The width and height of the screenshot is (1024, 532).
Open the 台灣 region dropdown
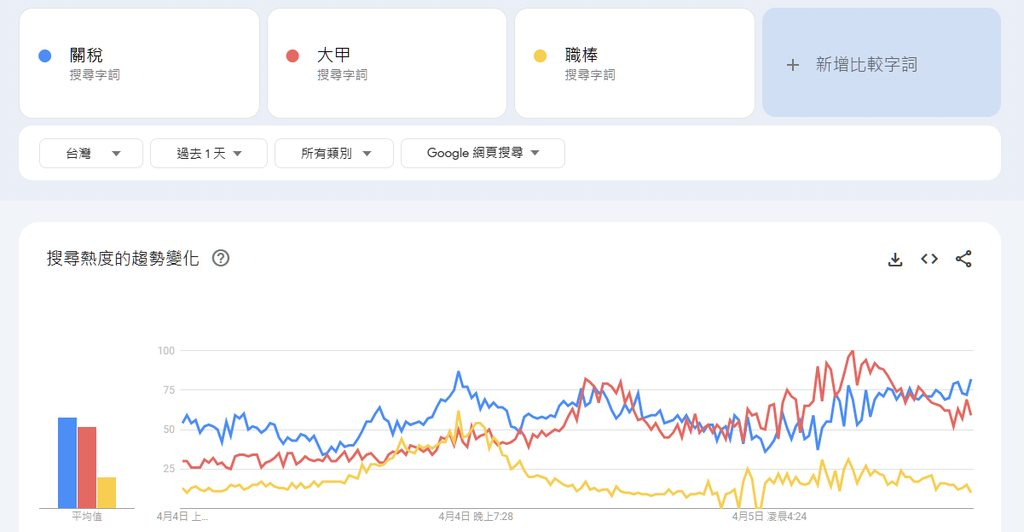click(90, 153)
